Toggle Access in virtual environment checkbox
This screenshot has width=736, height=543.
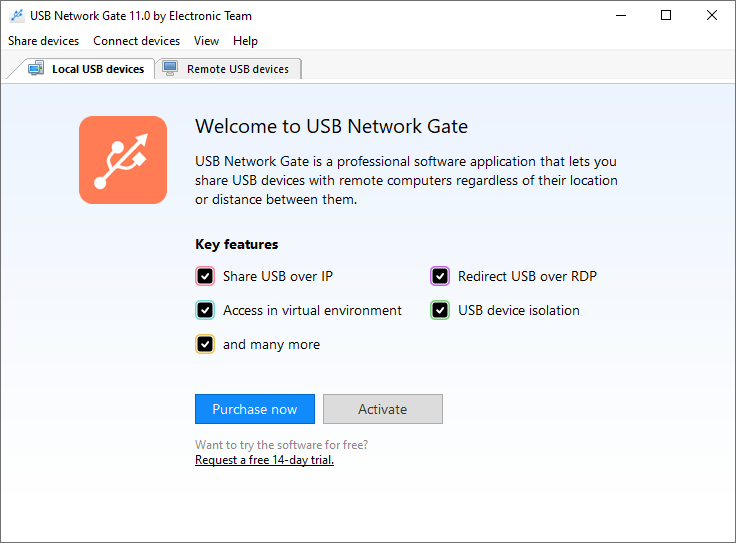205,310
